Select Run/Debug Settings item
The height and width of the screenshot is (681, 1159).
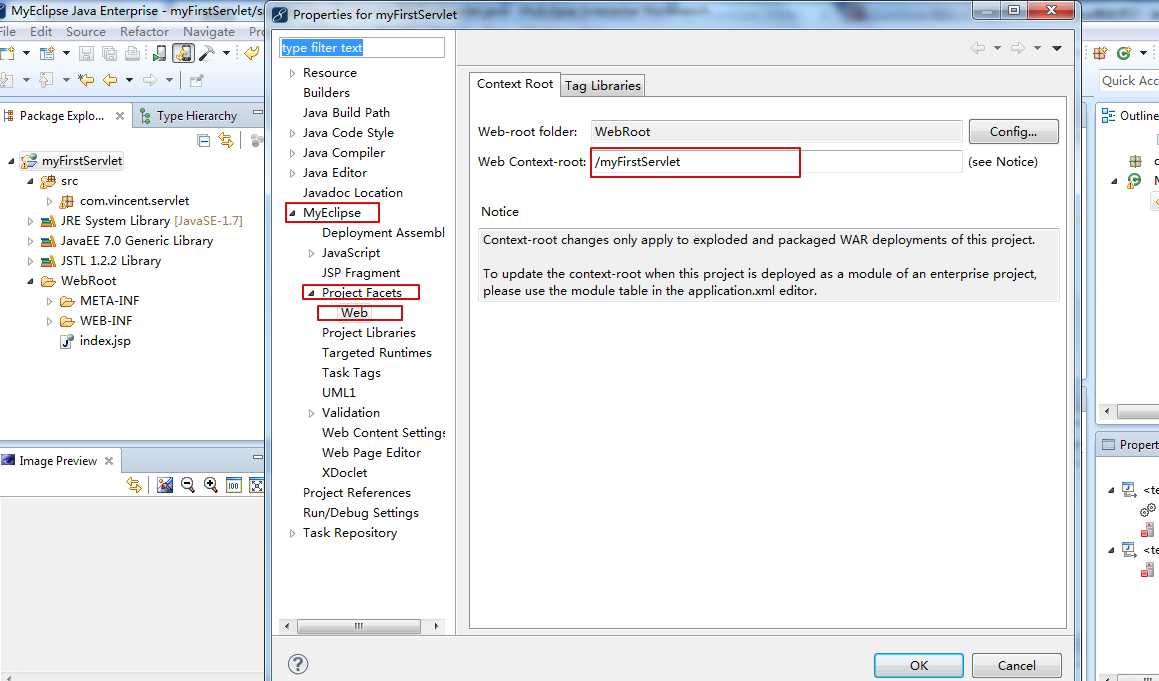pos(361,512)
